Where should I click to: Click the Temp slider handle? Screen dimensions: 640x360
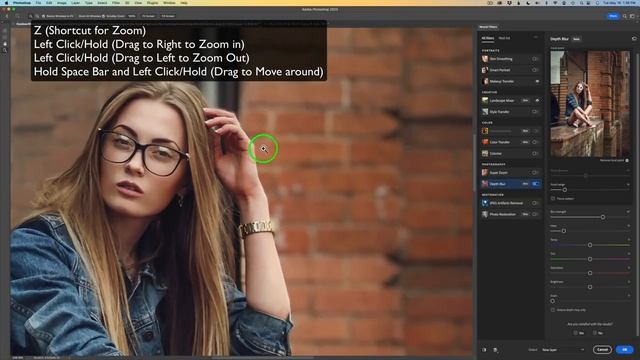point(590,245)
